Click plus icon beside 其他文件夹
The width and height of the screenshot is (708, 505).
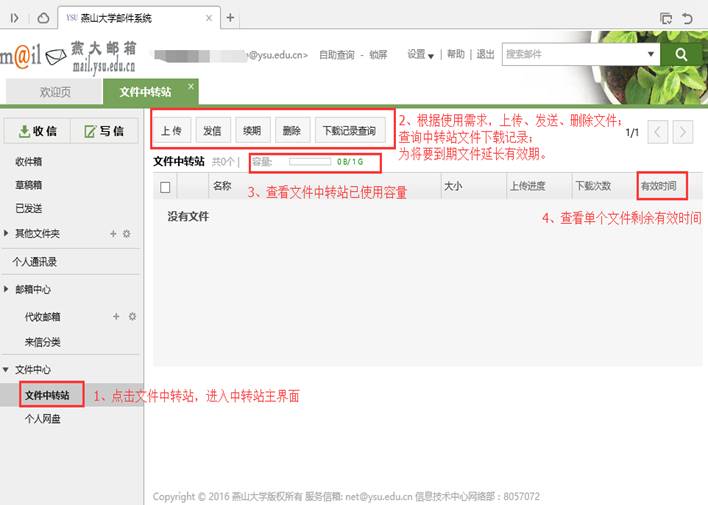[113, 234]
